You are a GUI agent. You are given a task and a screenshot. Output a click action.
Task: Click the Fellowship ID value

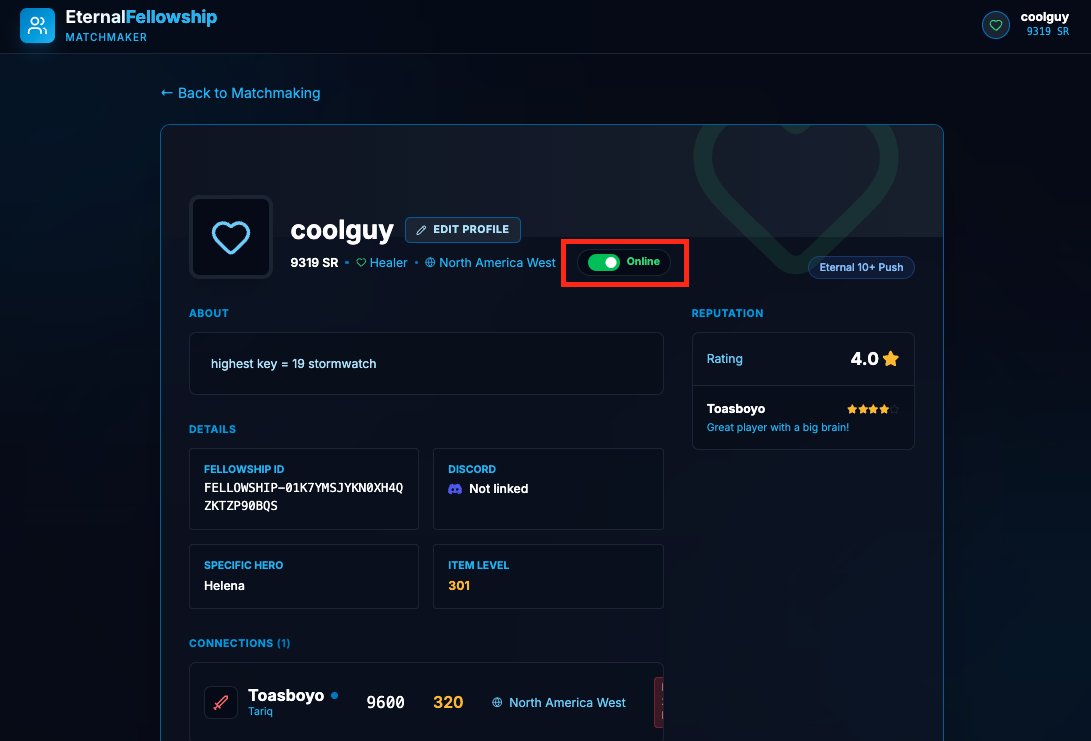click(303, 497)
